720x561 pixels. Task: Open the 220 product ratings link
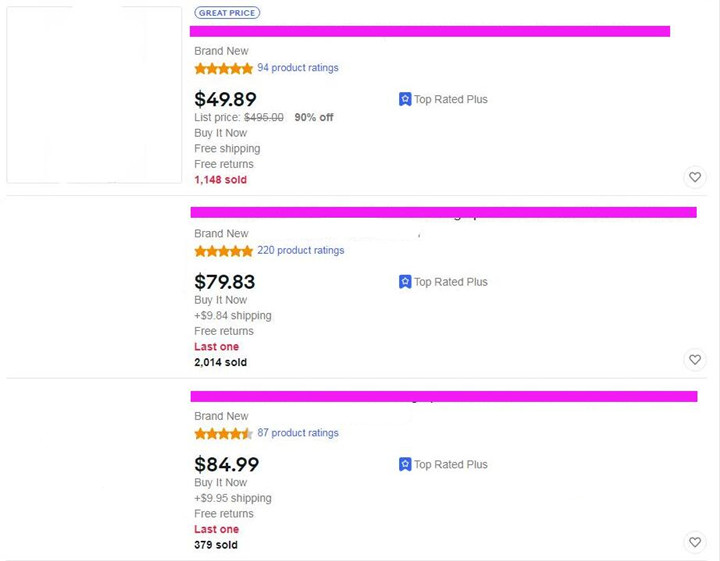300,250
